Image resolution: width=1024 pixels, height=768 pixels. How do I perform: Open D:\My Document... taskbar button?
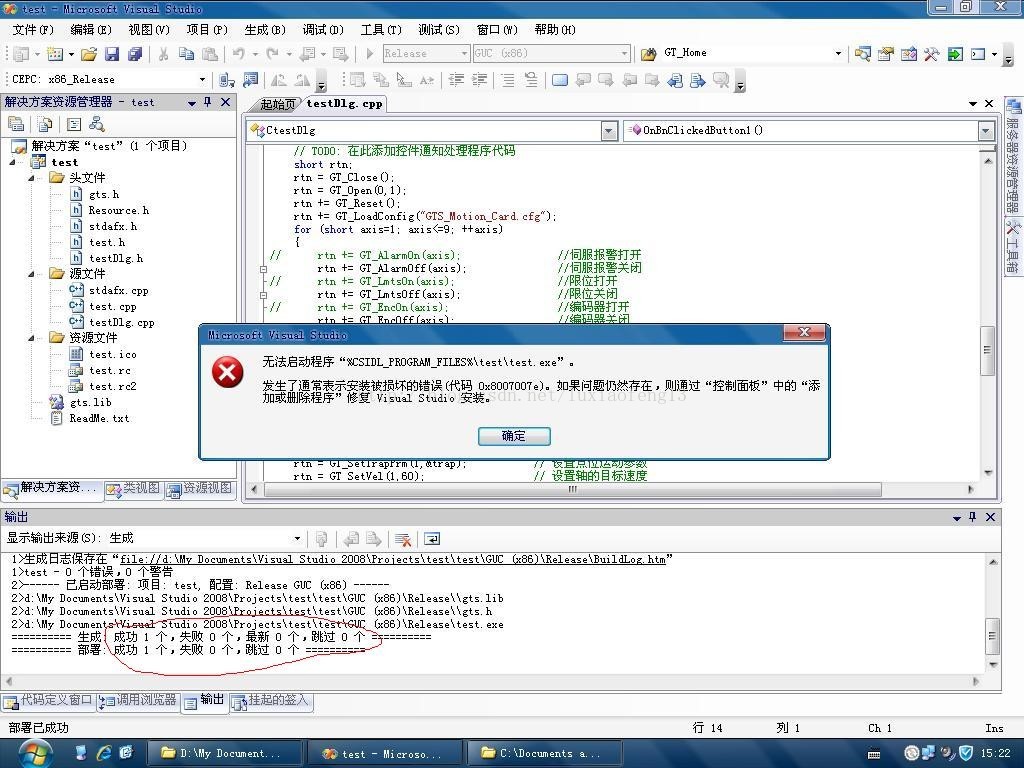(x=224, y=754)
